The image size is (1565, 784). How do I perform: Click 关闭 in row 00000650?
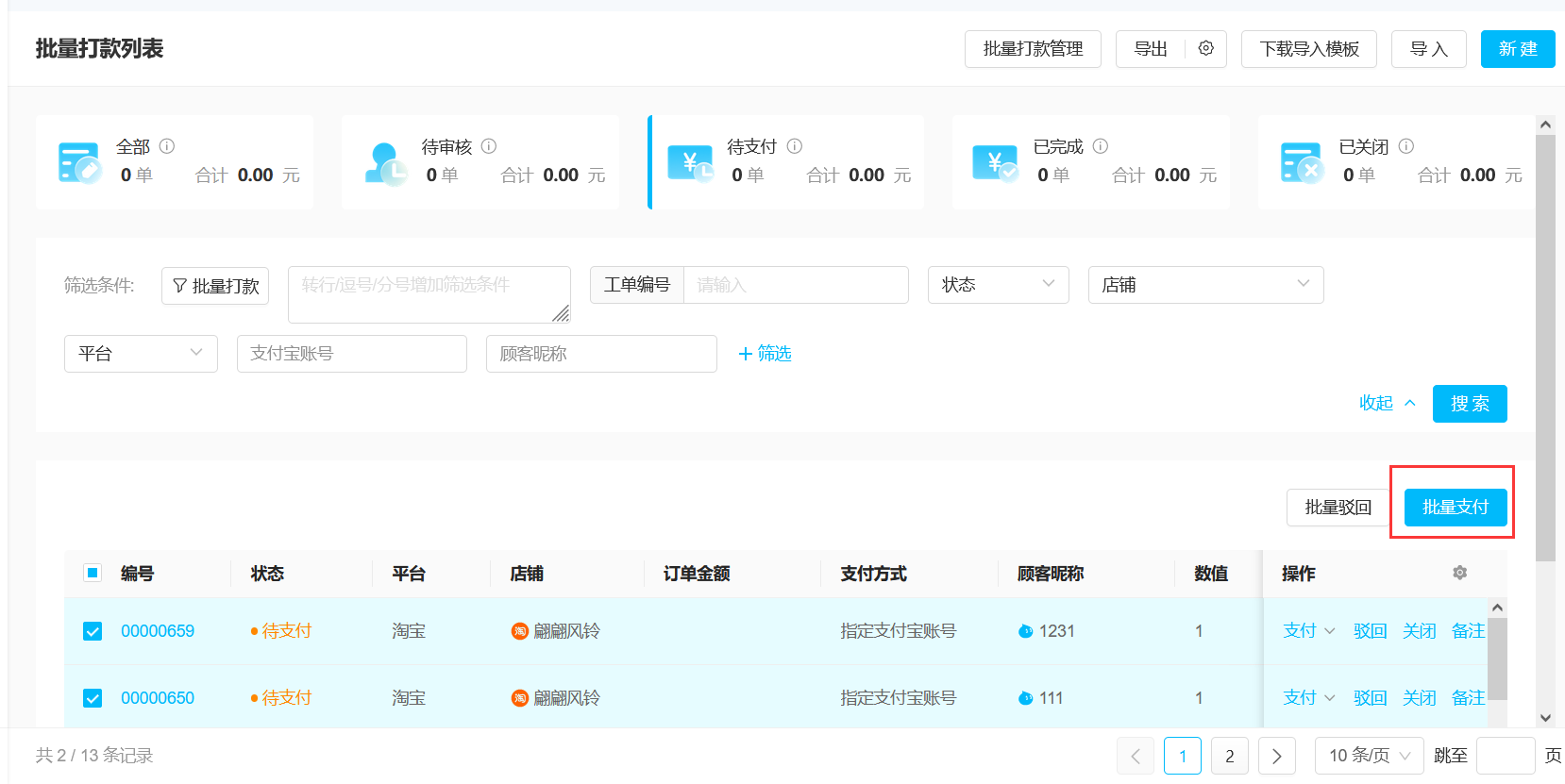coord(1420,698)
